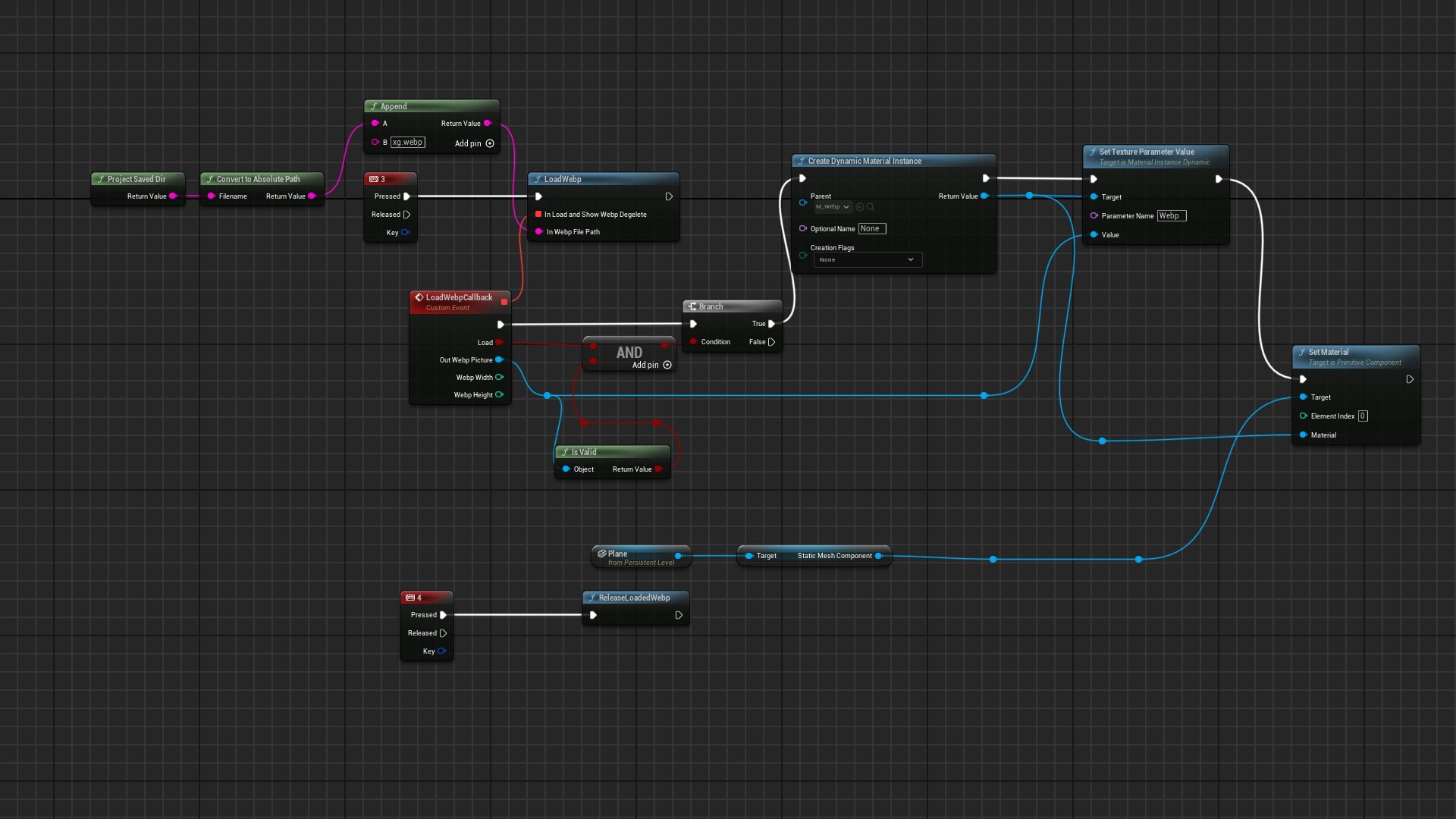Click the Condition boolean pin on Branch
This screenshot has height=819, width=1456.
pos(693,342)
